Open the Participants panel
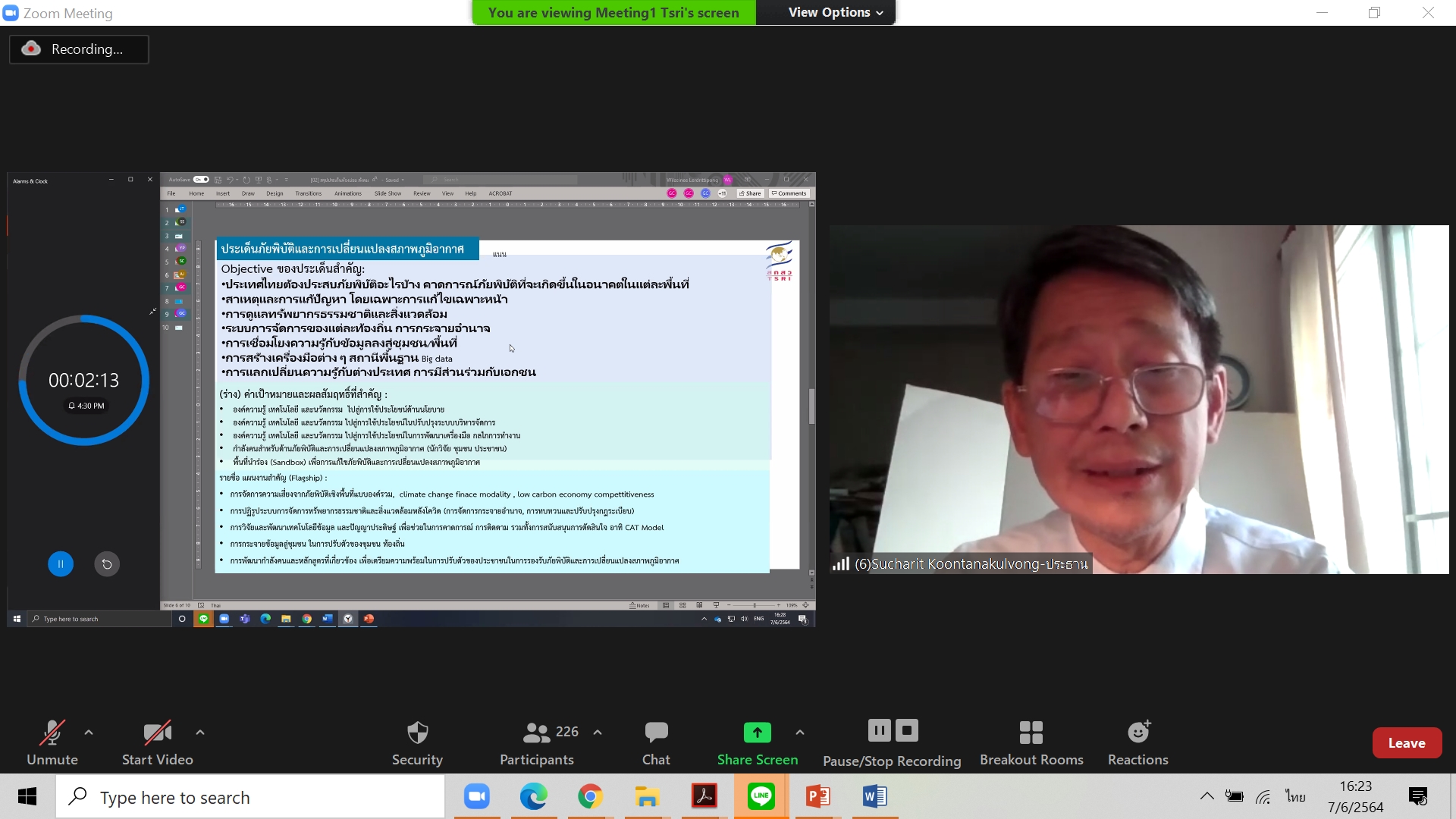This screenshot has width=1456, height=819. click(537, 743)
